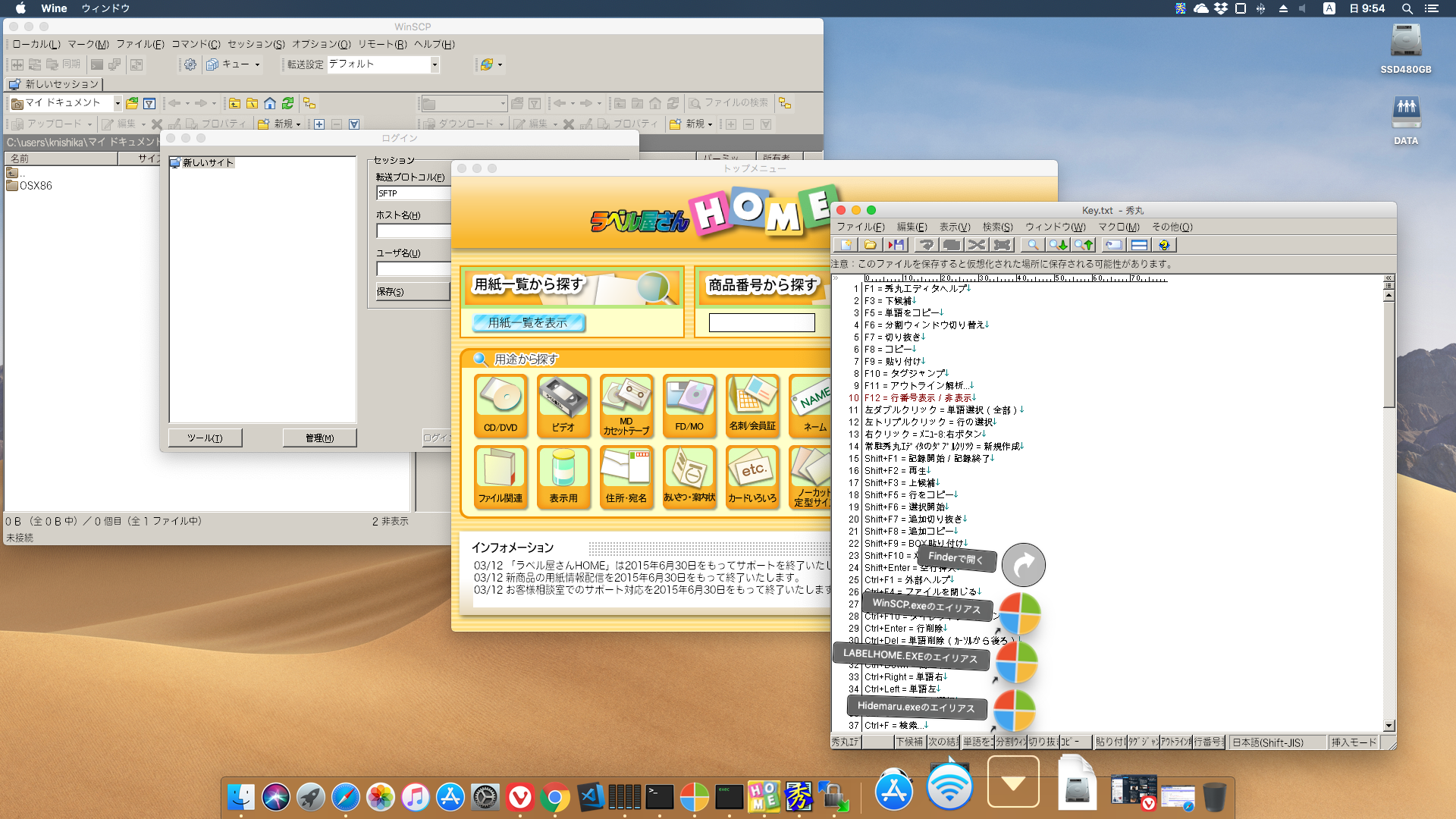This screenshot has height=819, width=1456.
Task: Click the 名前 column header in WinSCP
Action: tap(61, 158)
